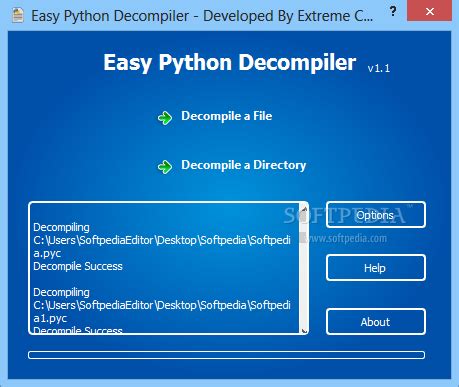Open the Options dialog

376,215
